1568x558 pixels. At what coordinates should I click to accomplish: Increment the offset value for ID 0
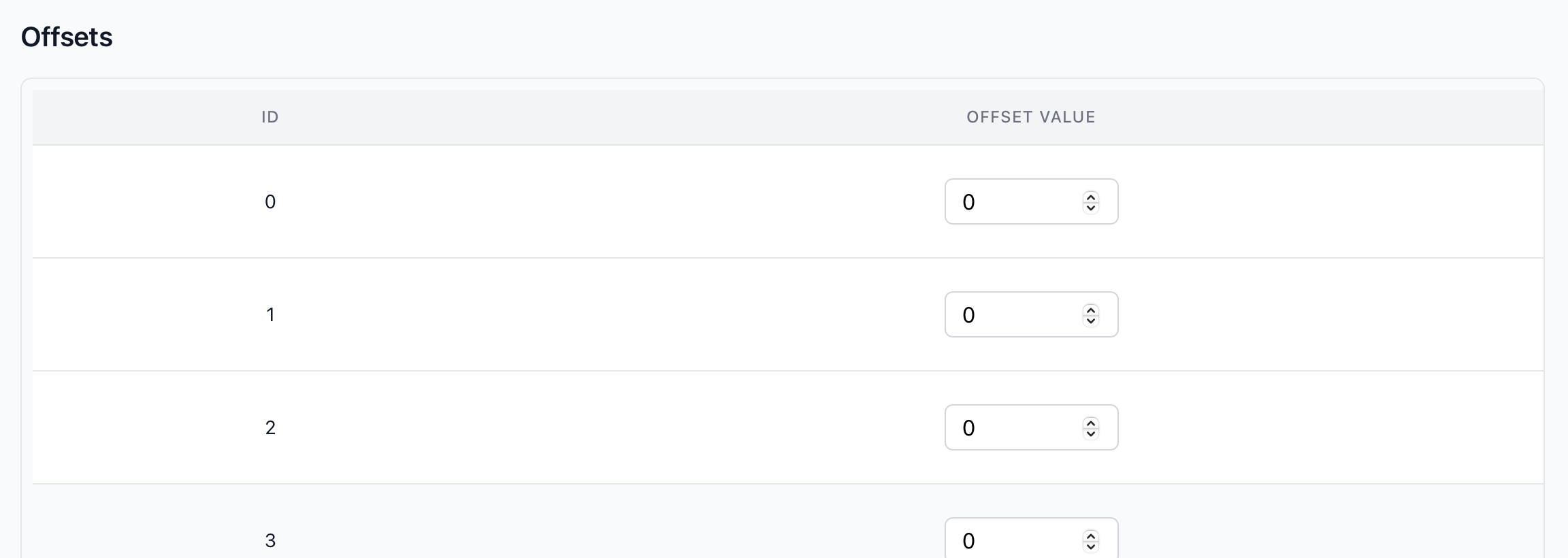pyautogui.click(x=1091, y=197)
